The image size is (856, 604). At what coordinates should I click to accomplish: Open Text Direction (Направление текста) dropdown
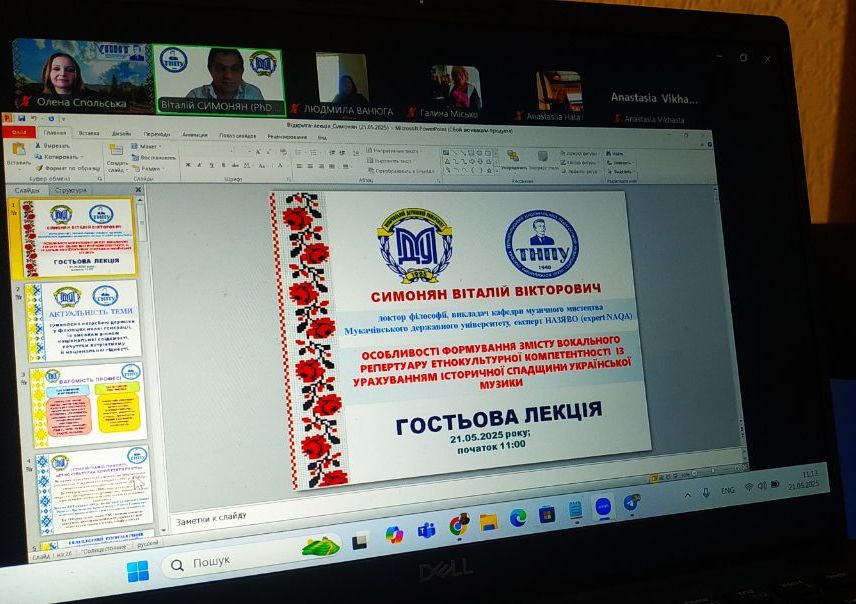(393, 151)
